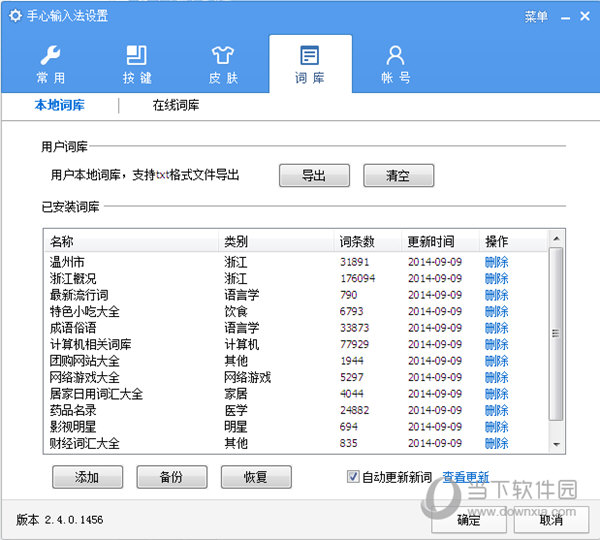Select the 计算机相关词库 row name
The image size is (600, 540).
coord(90,344)
